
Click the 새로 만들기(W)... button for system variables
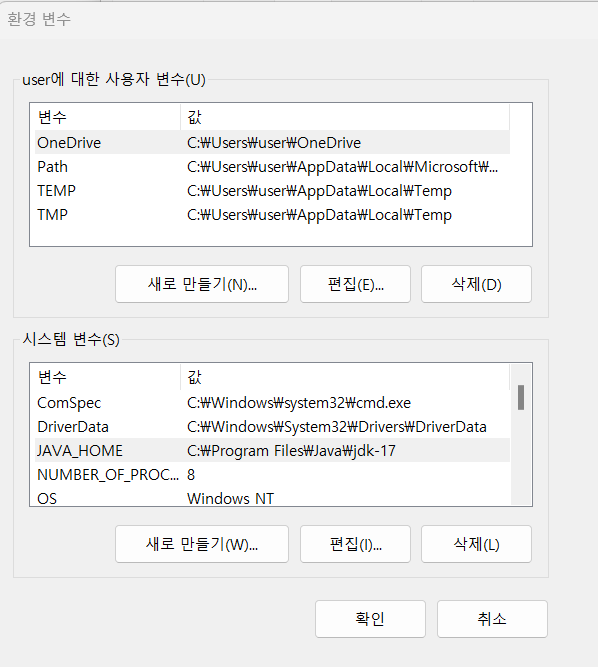(x=202, y=544)
